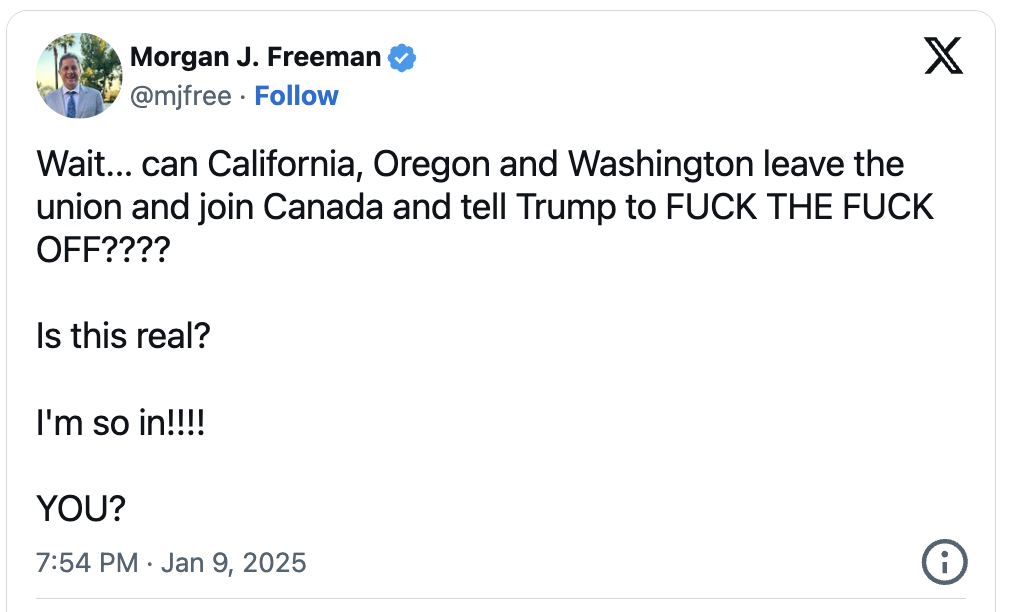
Task: Click the word "Washington" in the tweet
Action: [x=660, y=165]
